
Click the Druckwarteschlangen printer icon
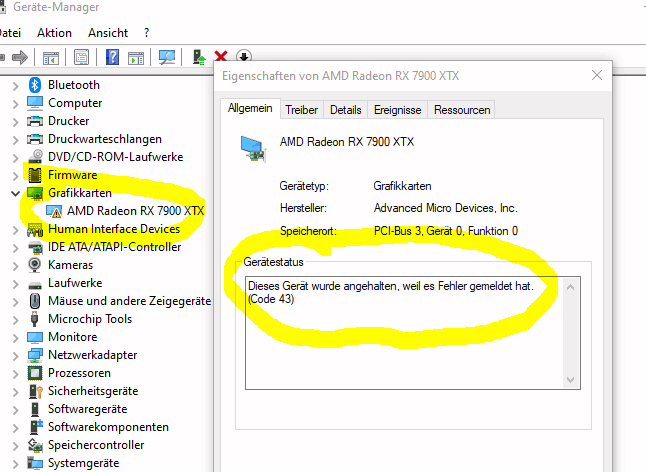point(35,139)
